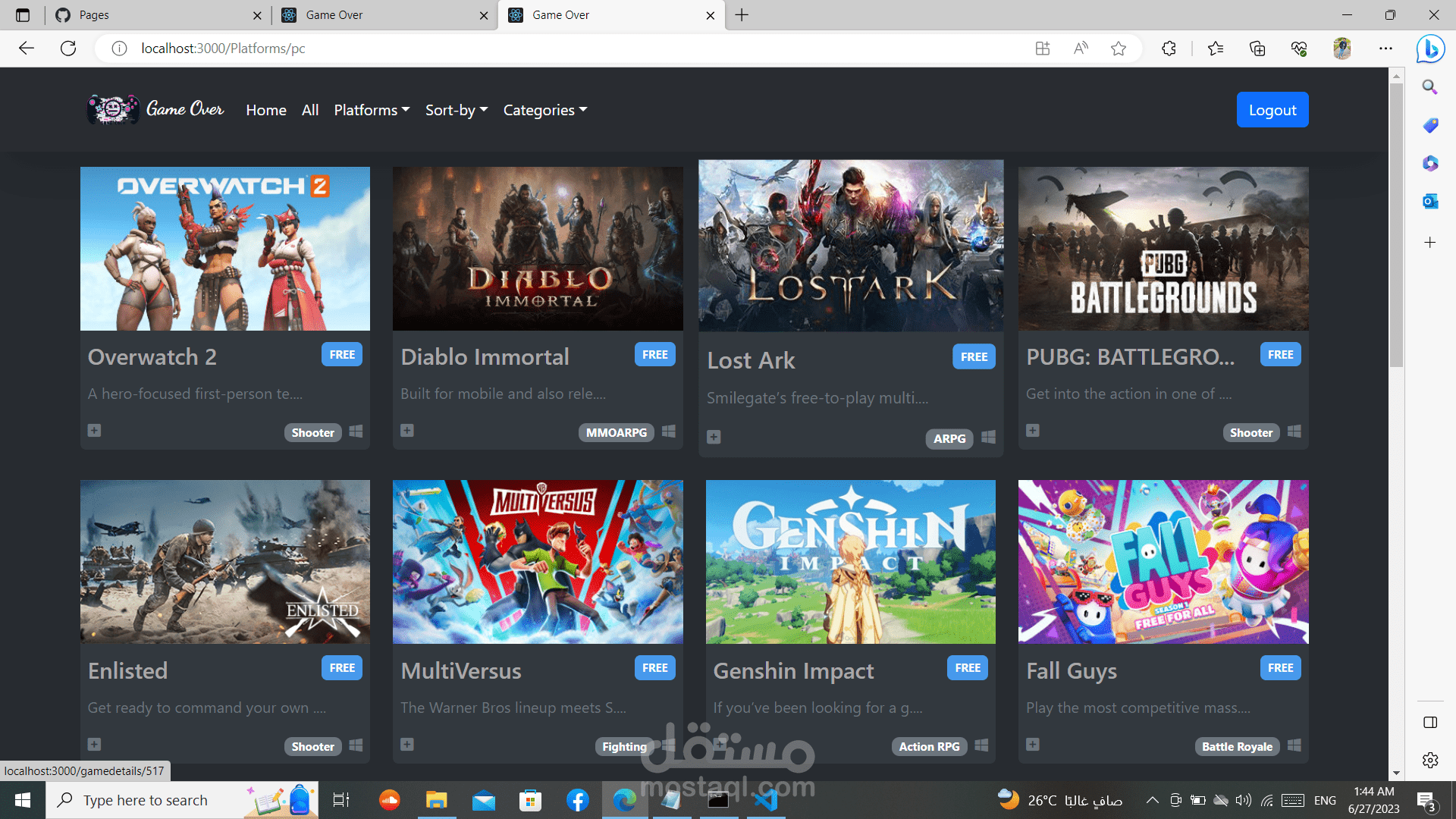Open Bing sidebar chat icon
Screen dimensions: 1456x819
pos(1430,49)
